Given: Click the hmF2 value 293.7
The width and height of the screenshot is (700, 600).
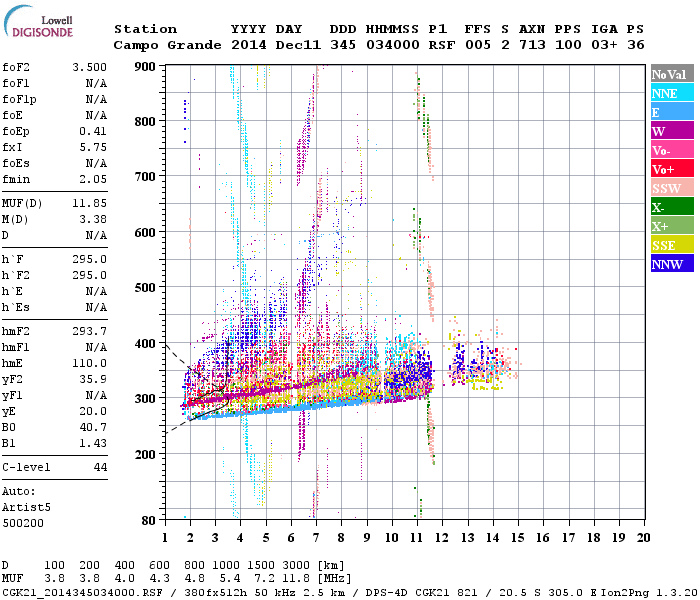Looking at the screenshot, I should click(x=90, y=331).
